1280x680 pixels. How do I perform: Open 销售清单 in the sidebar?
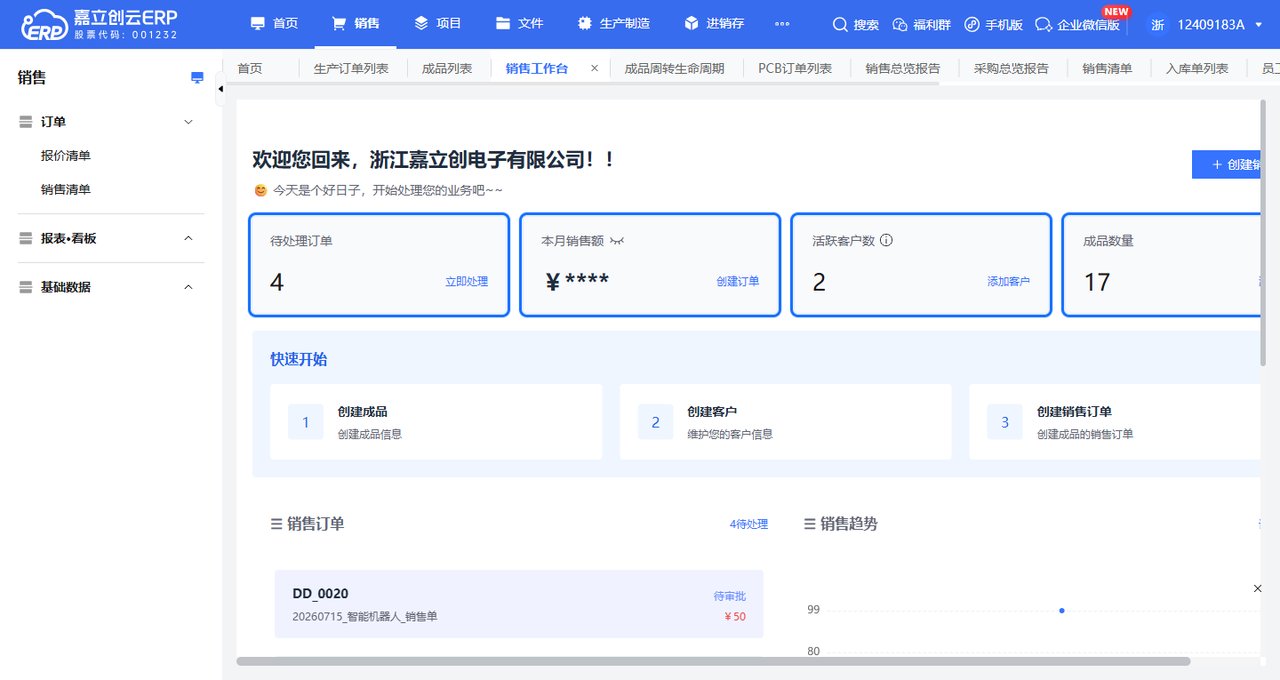(66, 189)
